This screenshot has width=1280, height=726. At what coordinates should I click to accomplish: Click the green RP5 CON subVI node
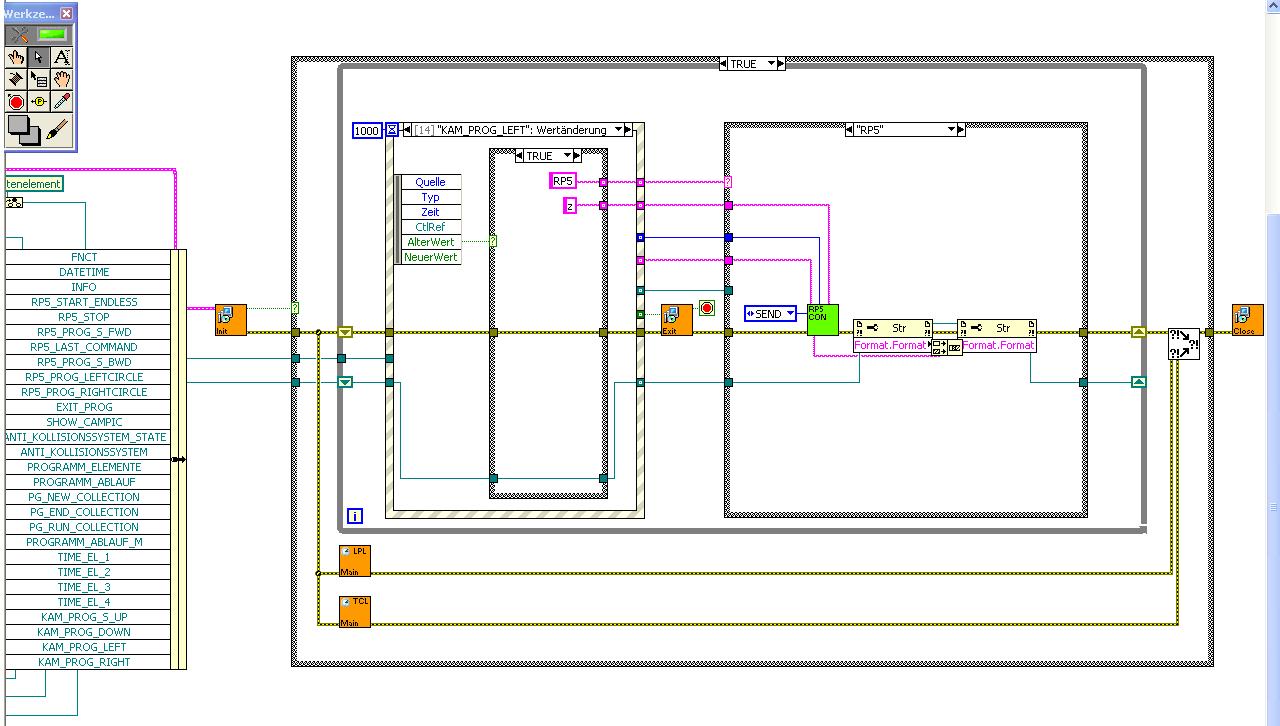[x=822, y=319]
